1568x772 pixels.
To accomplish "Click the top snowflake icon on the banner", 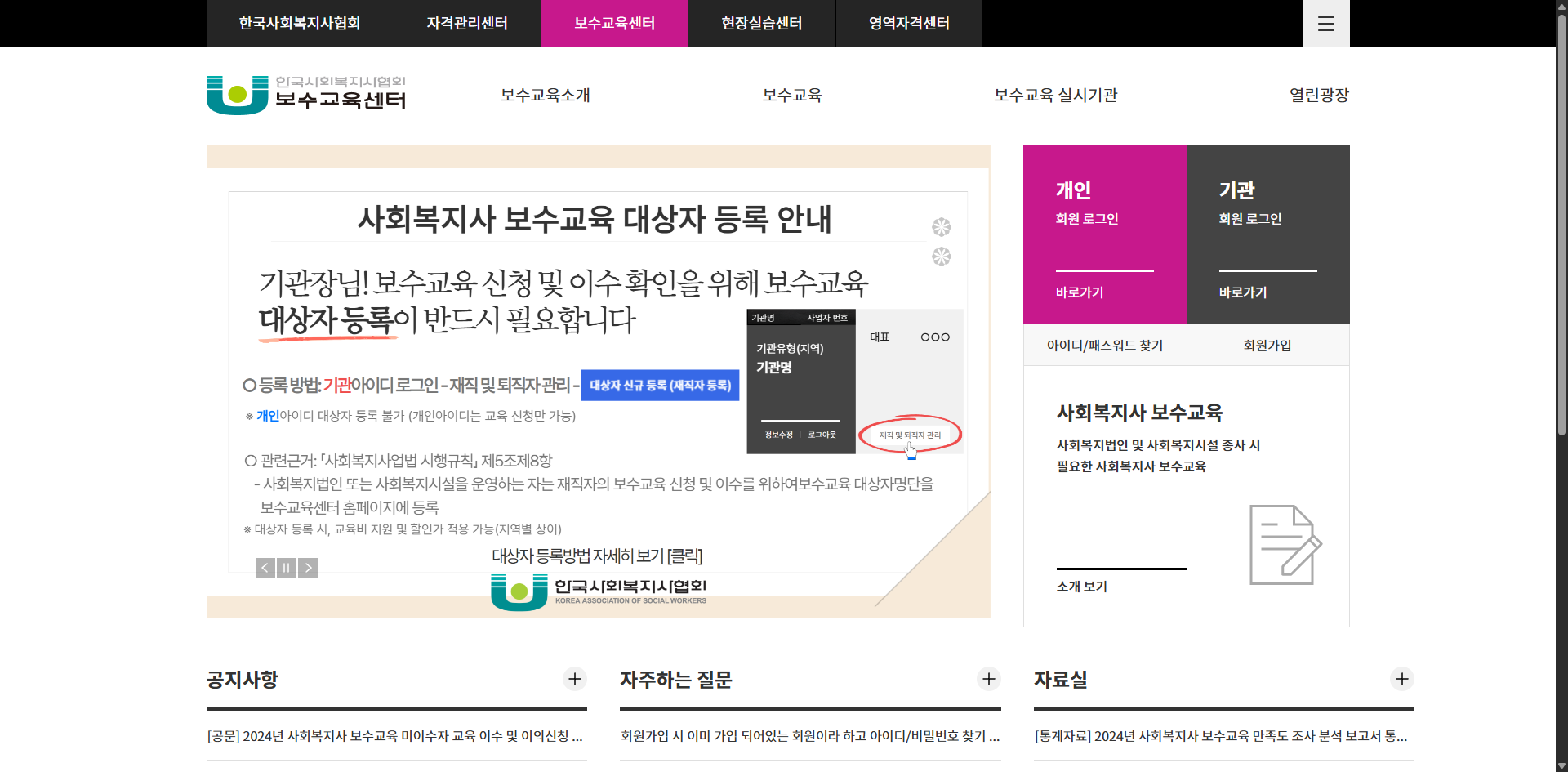I will 941,226.
